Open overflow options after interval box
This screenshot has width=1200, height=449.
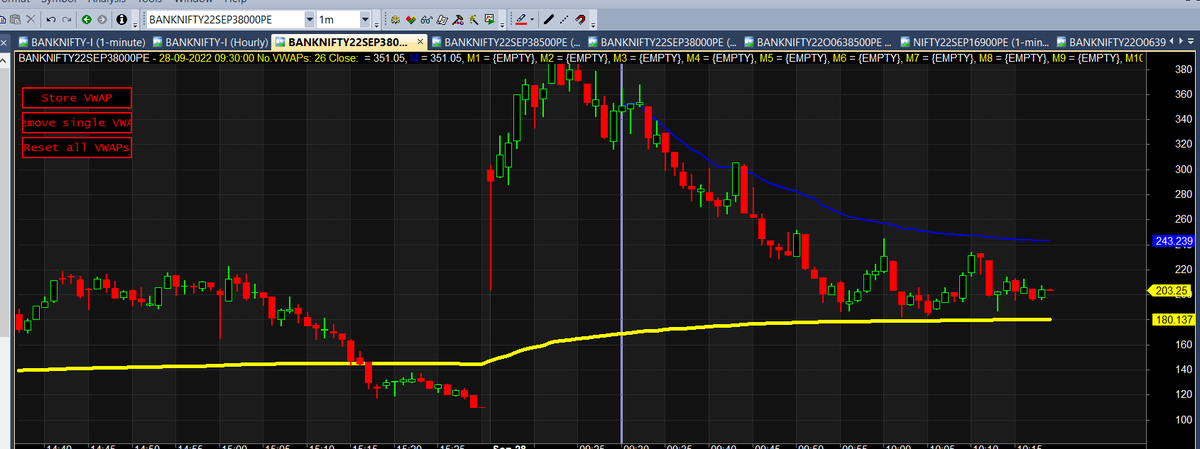click(377, 22)
